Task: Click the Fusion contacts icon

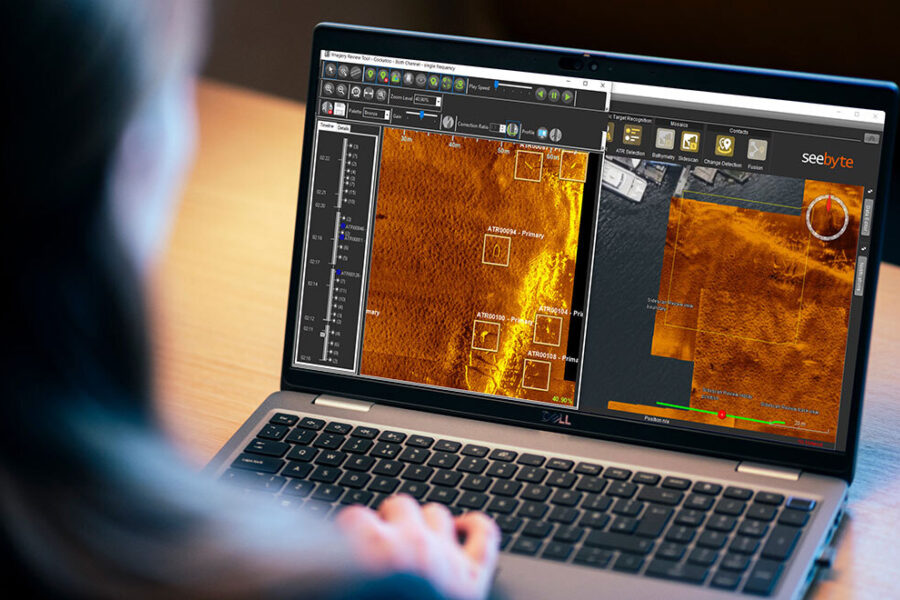Action: (757, 150)
